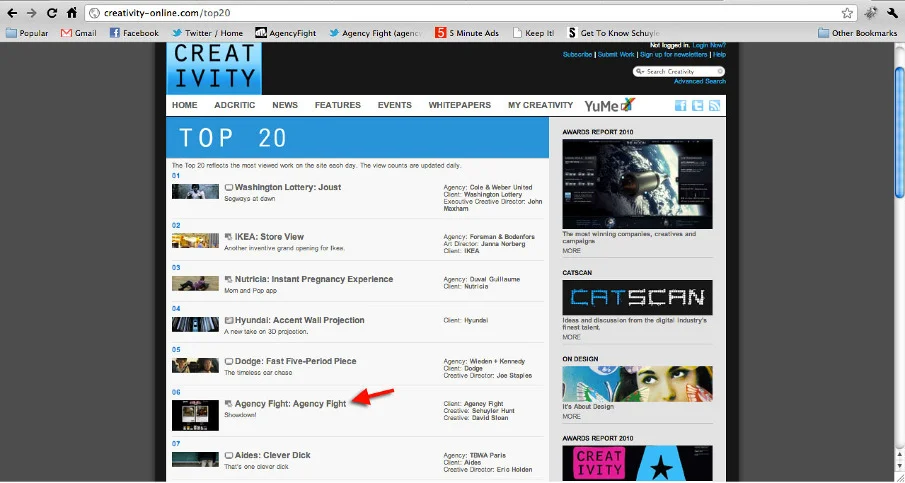
Task: Click the search magnifier dropdown icon
Action: point(640,72)
